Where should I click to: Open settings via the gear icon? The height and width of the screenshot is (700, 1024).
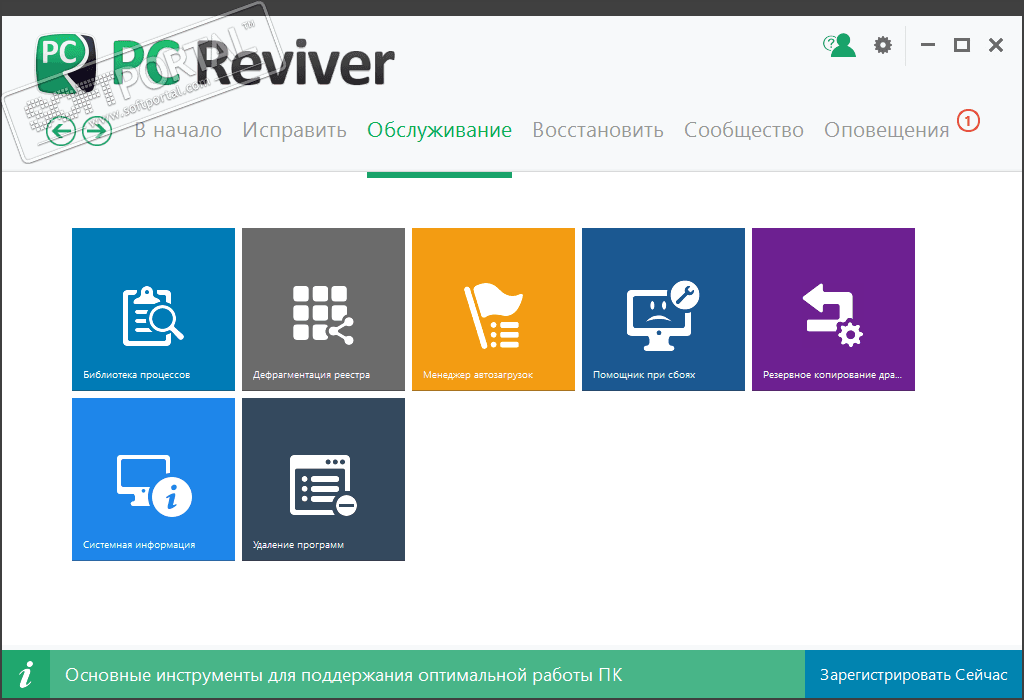(x=883, y=45)
